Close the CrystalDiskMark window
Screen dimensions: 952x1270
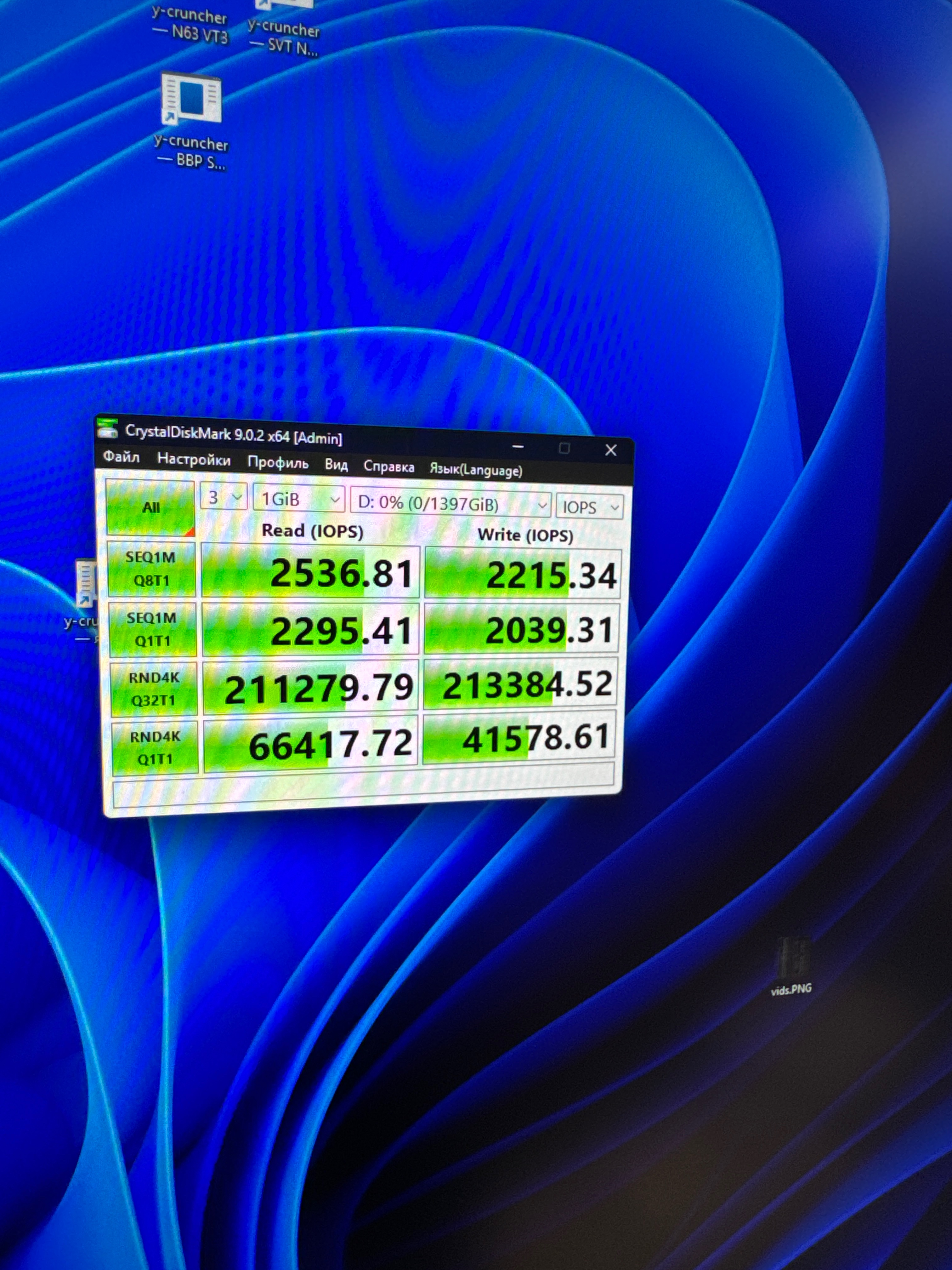click(611, 451)
